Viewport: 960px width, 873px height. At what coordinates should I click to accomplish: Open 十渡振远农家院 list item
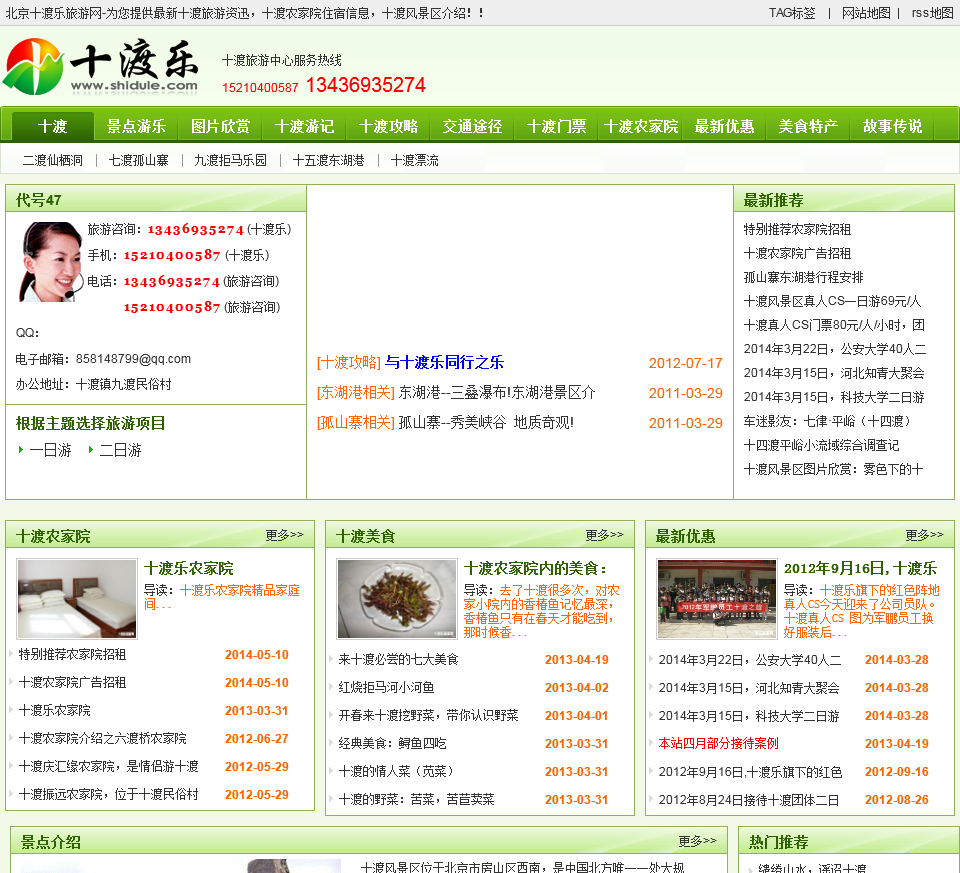click(108, 795)
